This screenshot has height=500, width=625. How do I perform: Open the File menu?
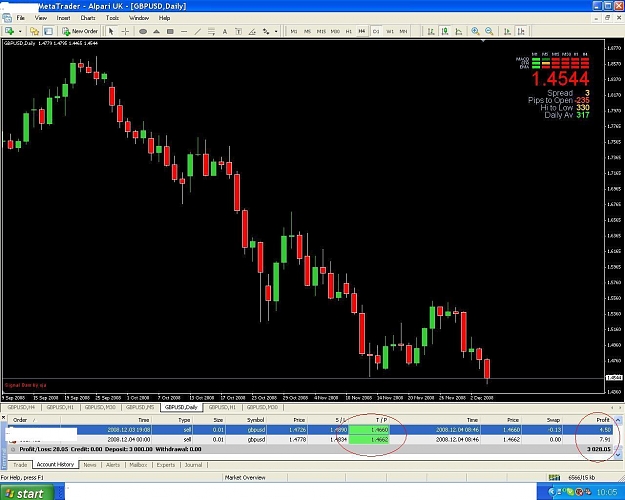point(20,18)
